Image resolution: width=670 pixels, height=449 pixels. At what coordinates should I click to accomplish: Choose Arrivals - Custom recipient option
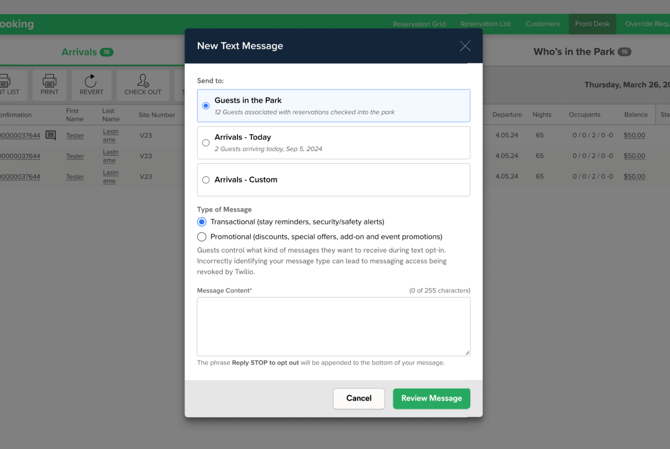pyautogui.click(x=206, y=180)
